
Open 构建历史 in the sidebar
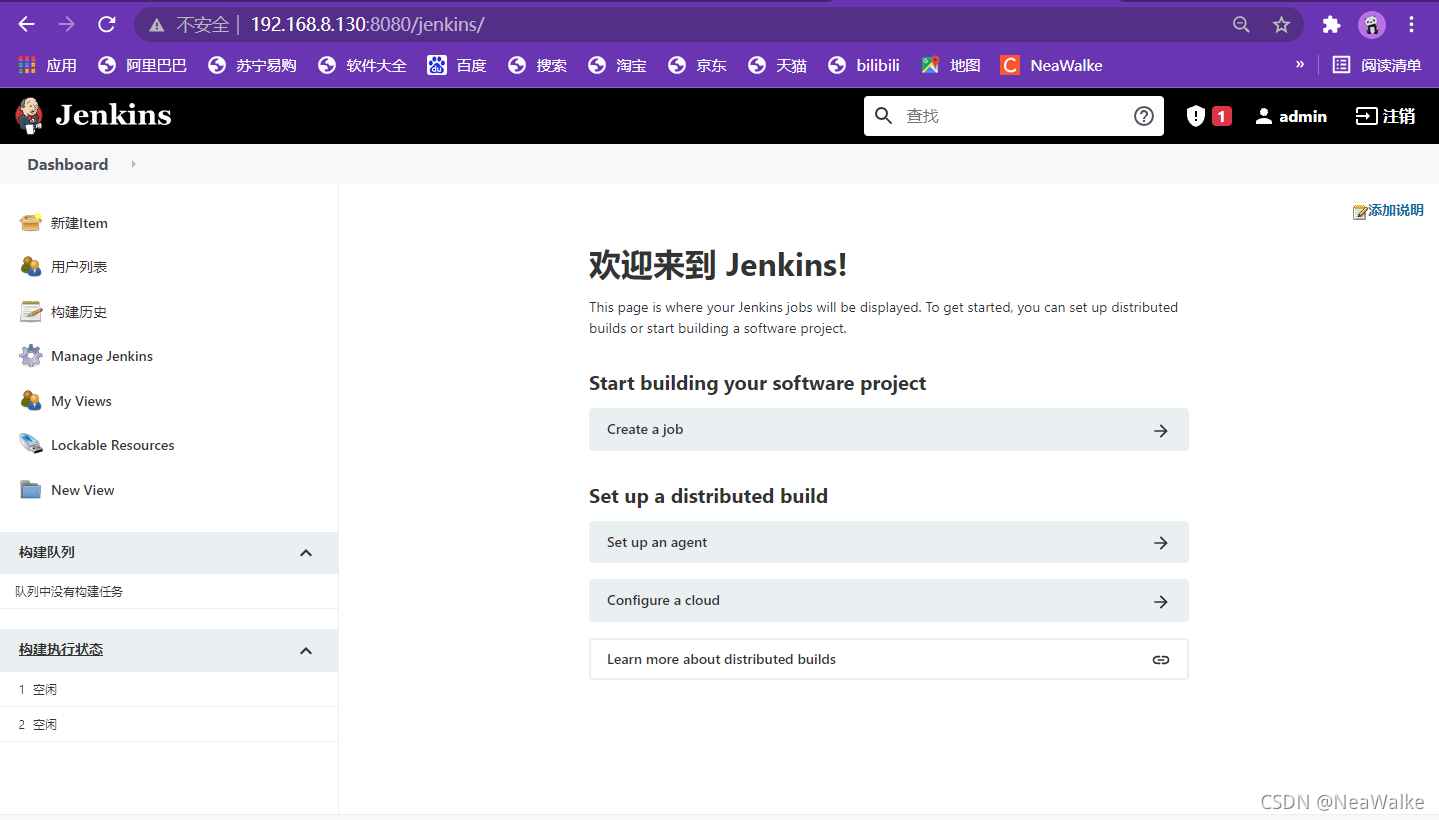(79, 312)
